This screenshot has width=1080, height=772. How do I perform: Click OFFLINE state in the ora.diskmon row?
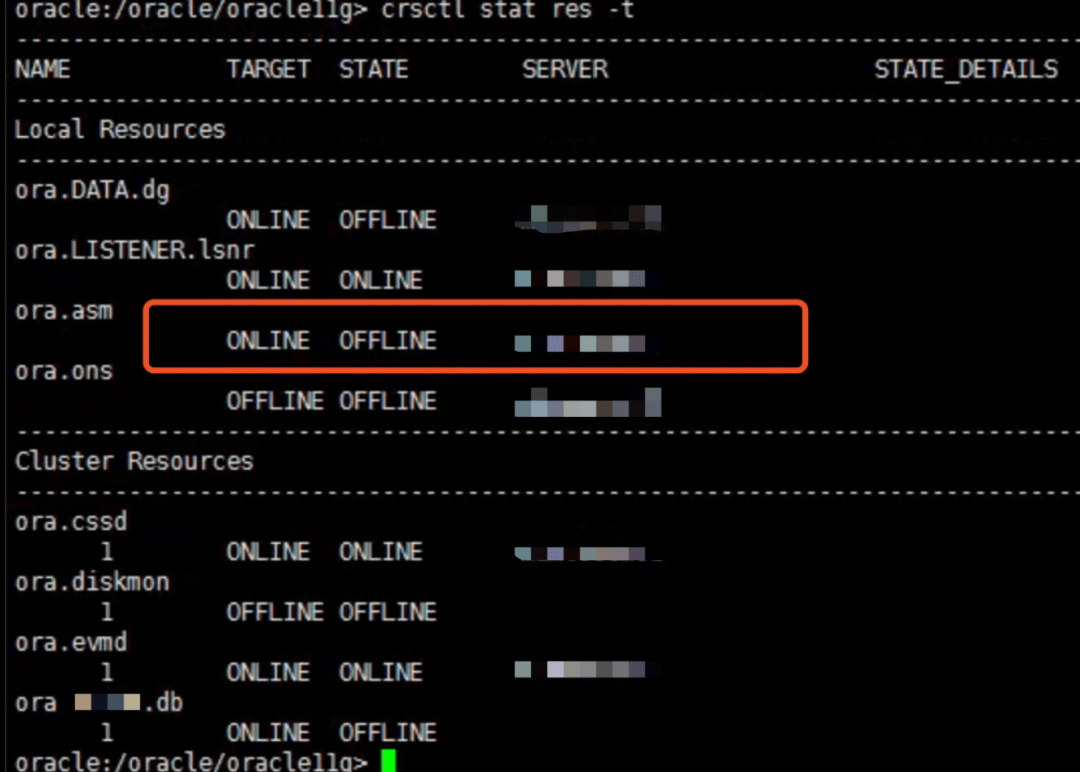pyautogui.click(x=388, y=613)
